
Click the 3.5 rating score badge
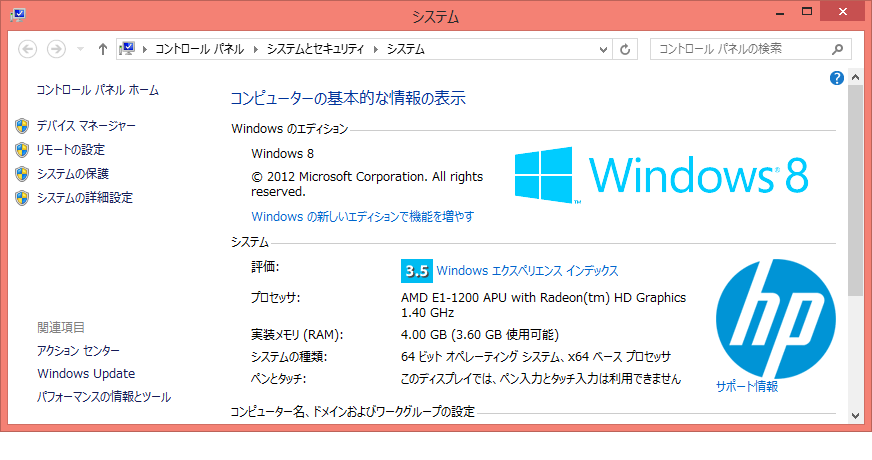[x=417, y=271]
